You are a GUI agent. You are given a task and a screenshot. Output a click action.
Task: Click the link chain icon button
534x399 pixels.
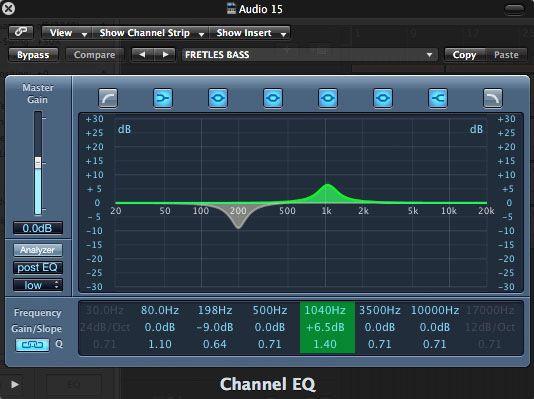pos(21,32)
